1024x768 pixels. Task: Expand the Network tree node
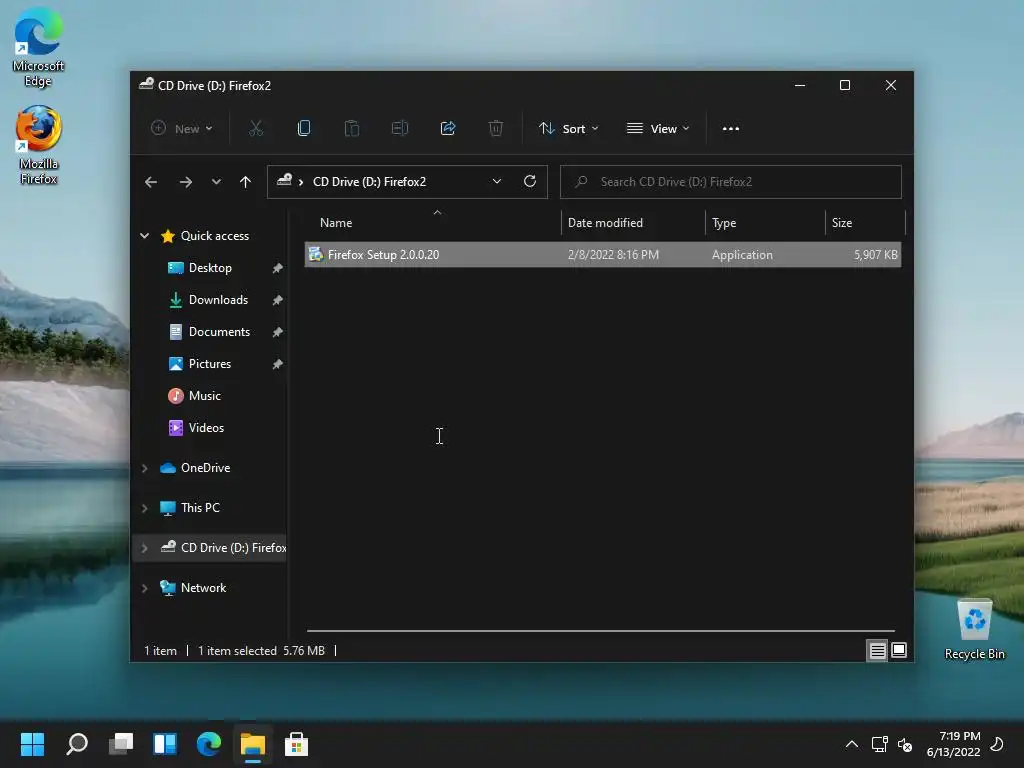pyautogui.click(x=145, y=588)
